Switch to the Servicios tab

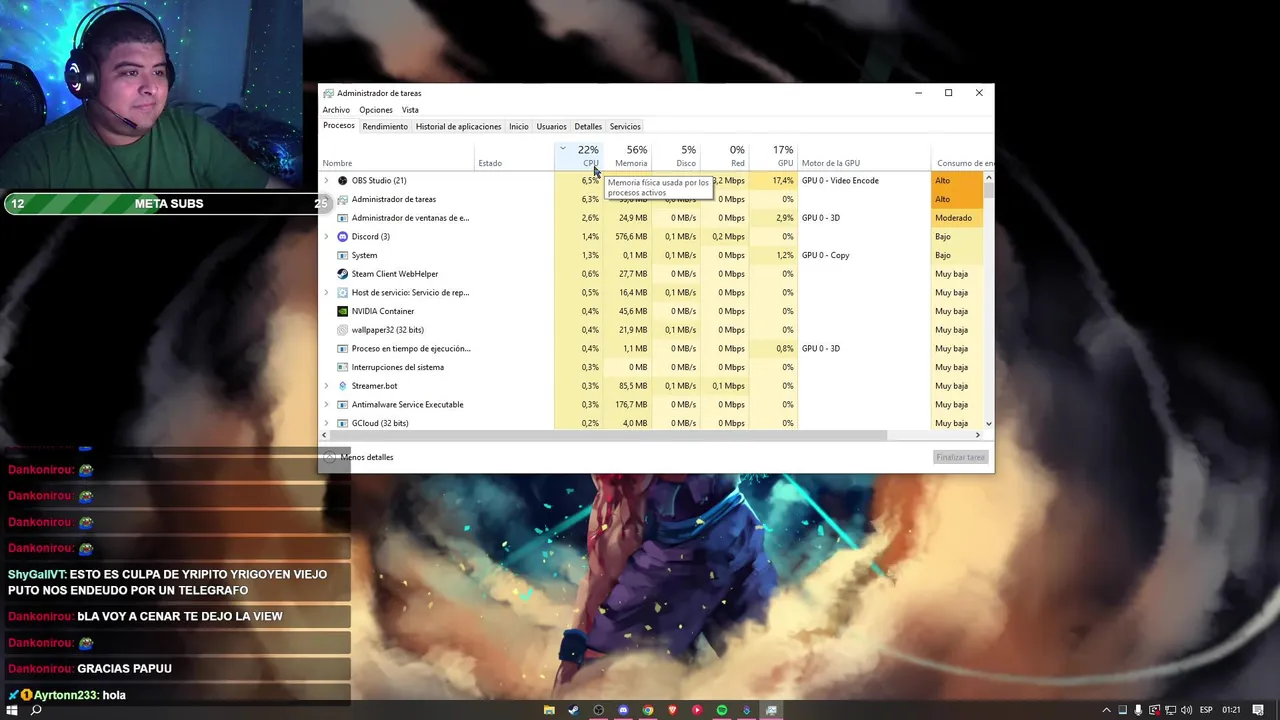pyautogui.click(x=625, y=127)
